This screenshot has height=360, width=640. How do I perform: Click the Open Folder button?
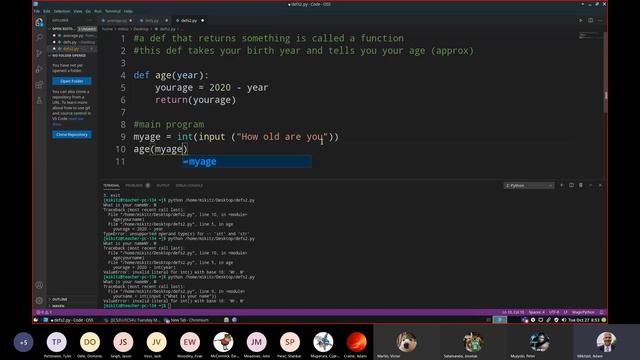pos(72,81)
